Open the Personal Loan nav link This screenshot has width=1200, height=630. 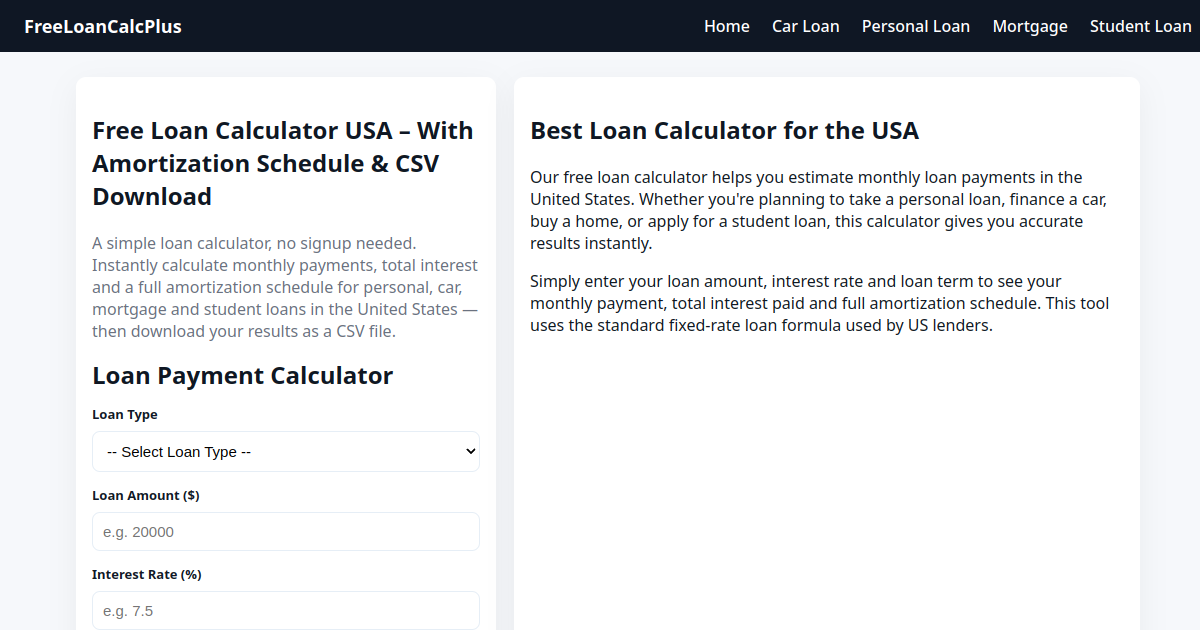pos(916,26)
